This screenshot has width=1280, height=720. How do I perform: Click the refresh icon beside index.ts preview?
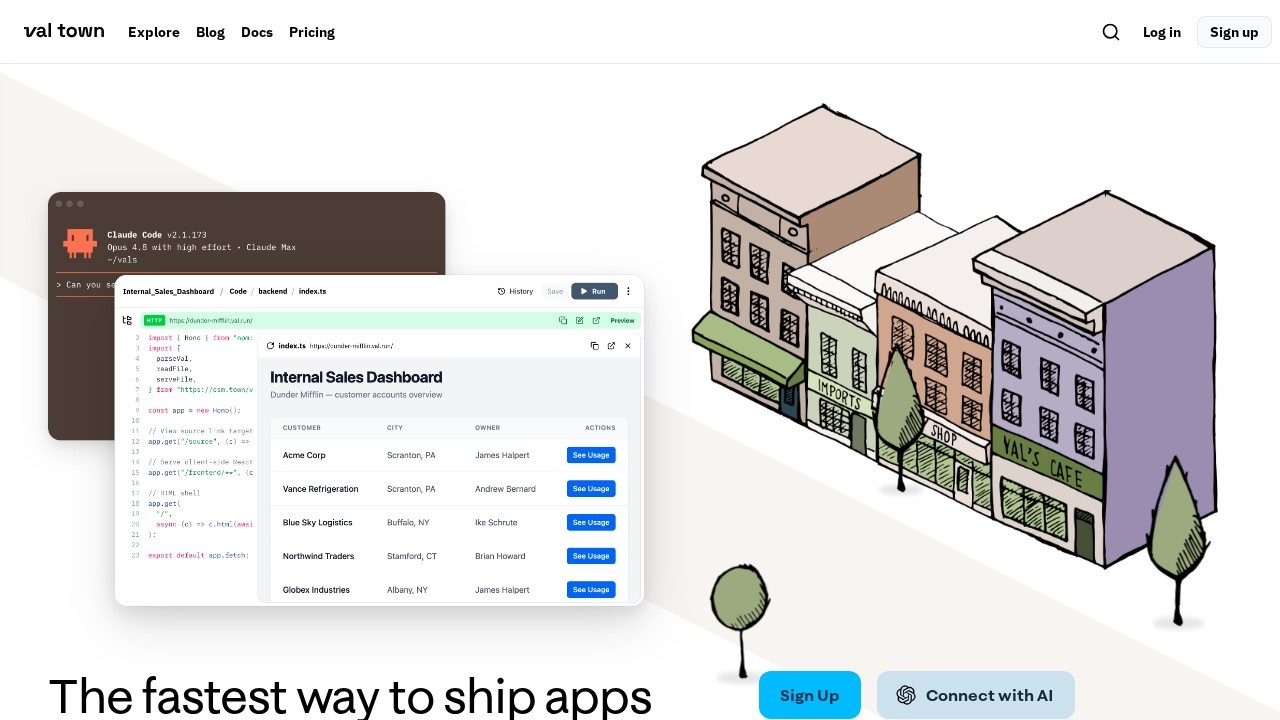pyautogui.click(x=270, y=346)
